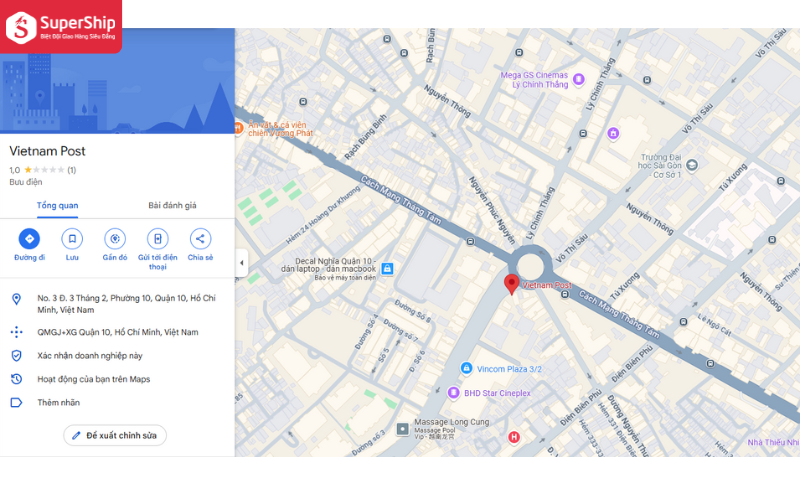Switch to the Tổng quan tab
The image size is (800, 500).
coord(57,205)
